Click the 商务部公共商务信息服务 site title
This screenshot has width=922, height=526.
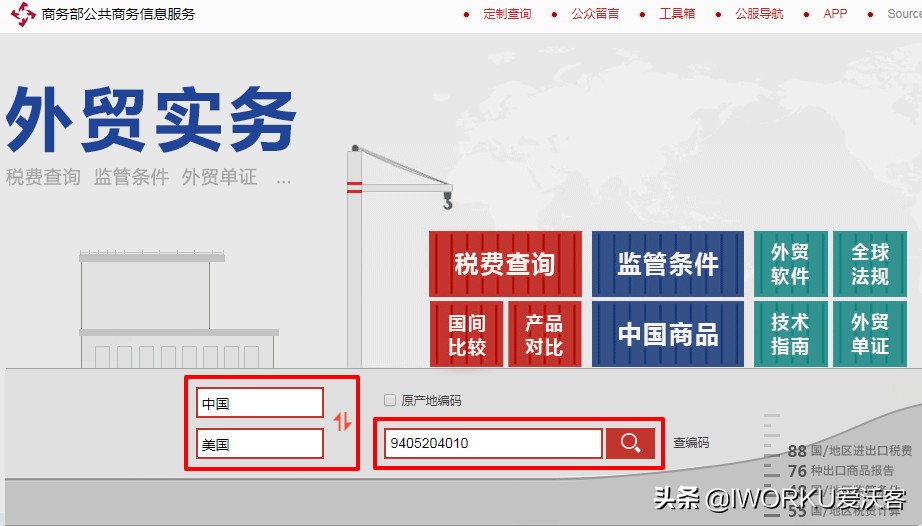[x=118, y=14]
